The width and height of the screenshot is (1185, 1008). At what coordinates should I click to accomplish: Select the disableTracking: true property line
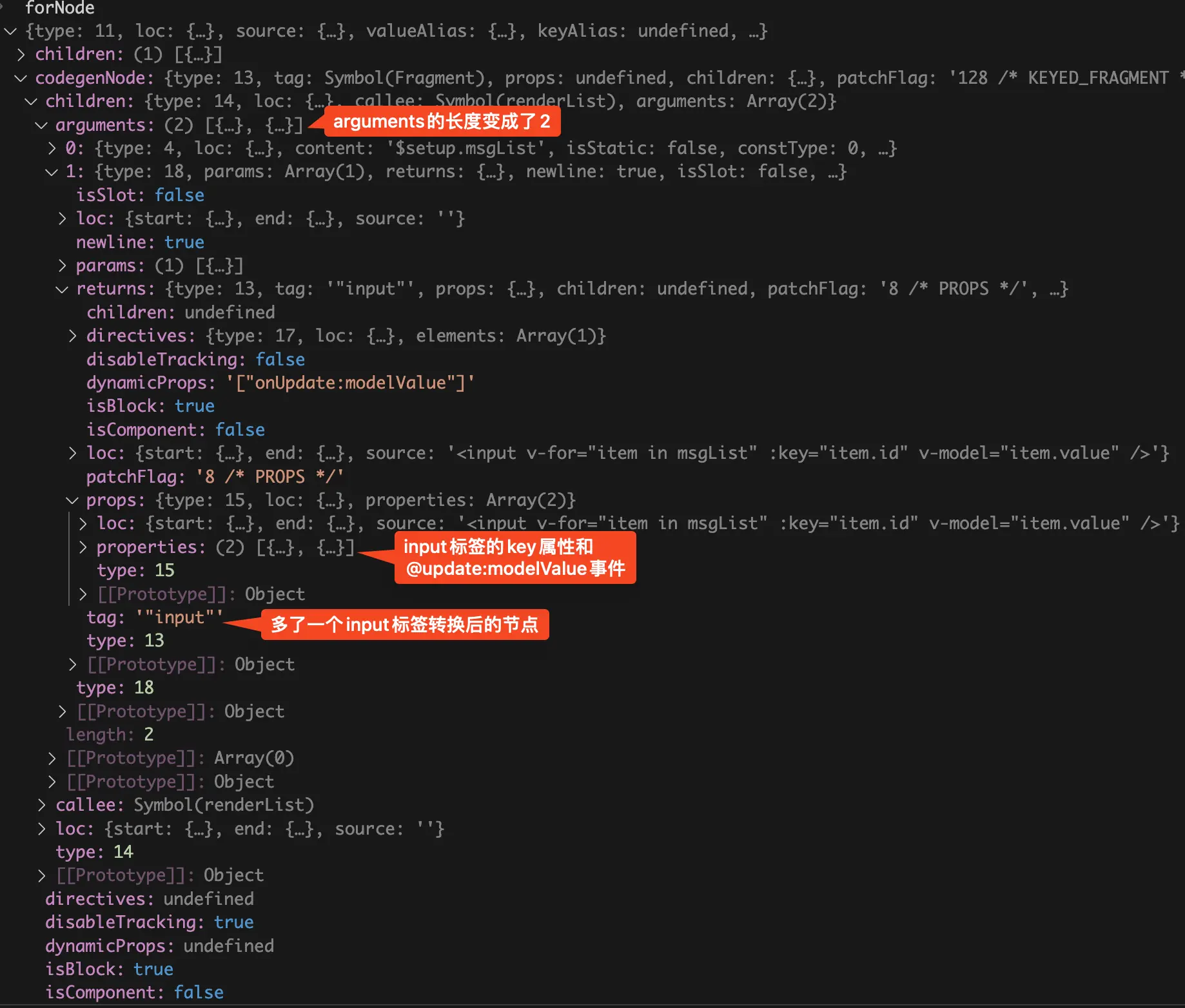coord(149,922)
